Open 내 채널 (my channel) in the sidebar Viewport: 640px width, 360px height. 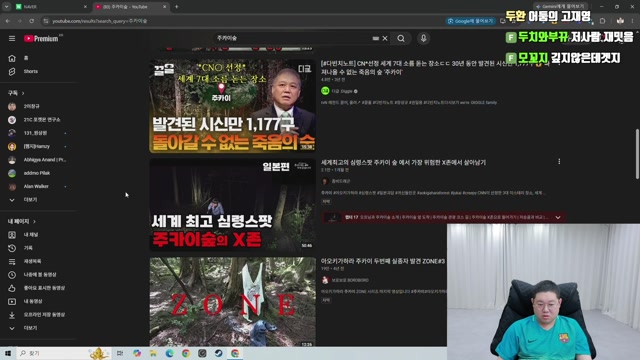point(23,235)
